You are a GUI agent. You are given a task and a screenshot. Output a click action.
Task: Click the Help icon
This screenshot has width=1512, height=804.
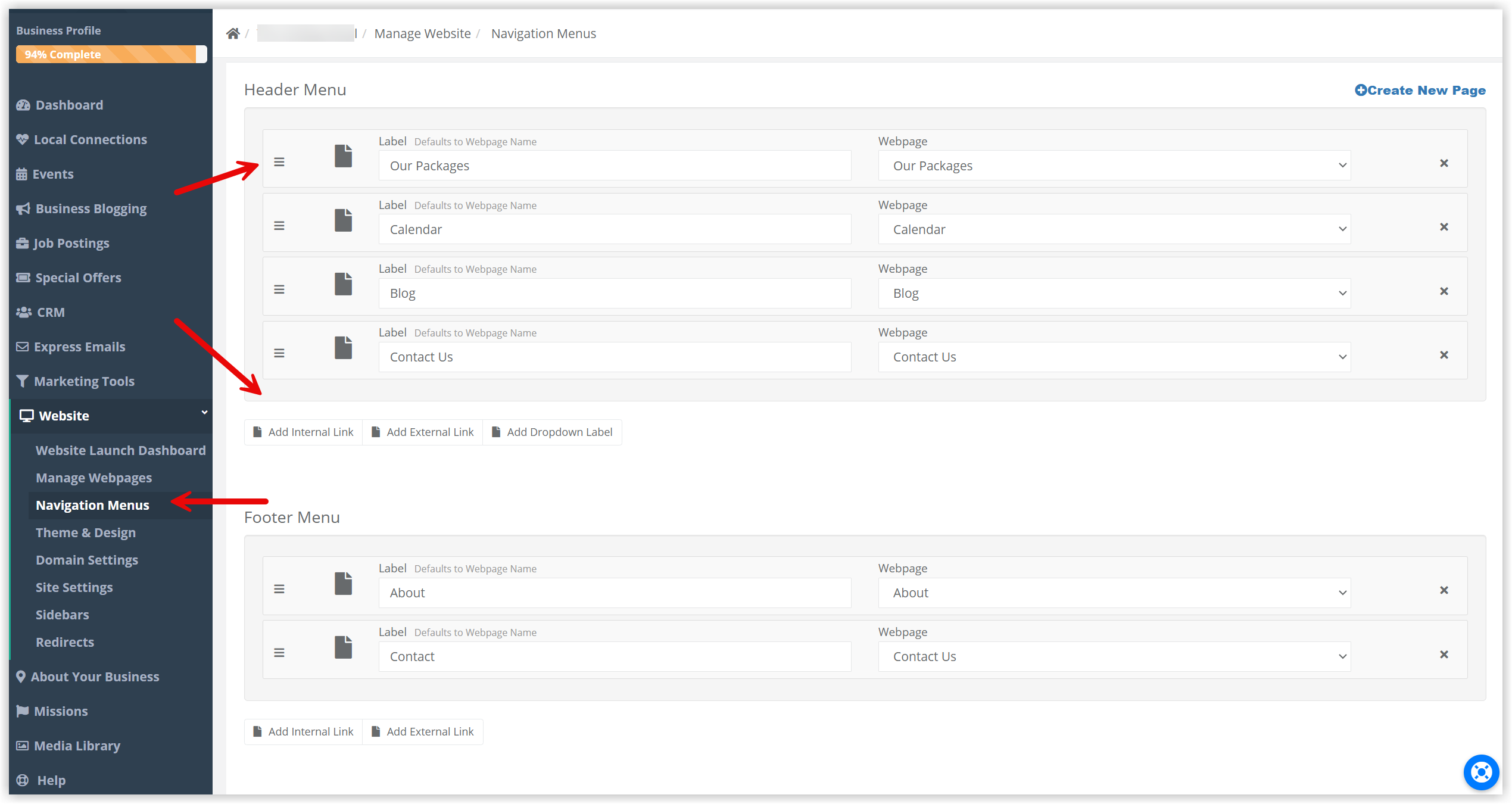point(22,780)
